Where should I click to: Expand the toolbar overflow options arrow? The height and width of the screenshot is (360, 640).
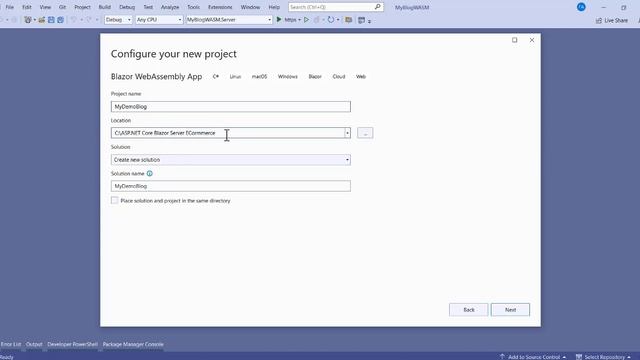369,21
